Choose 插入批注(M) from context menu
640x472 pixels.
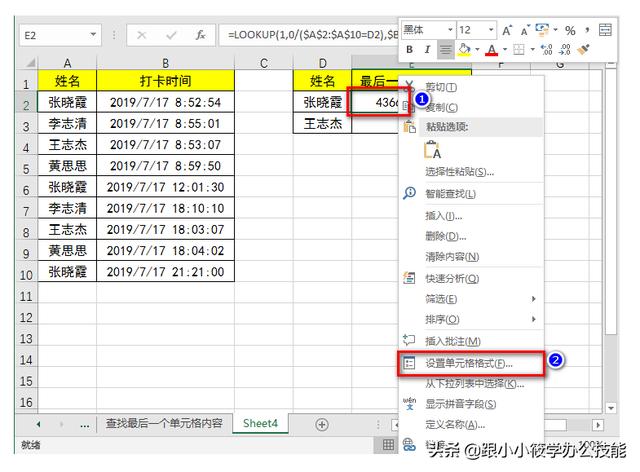pyautogui.click(x=471, y=341)
